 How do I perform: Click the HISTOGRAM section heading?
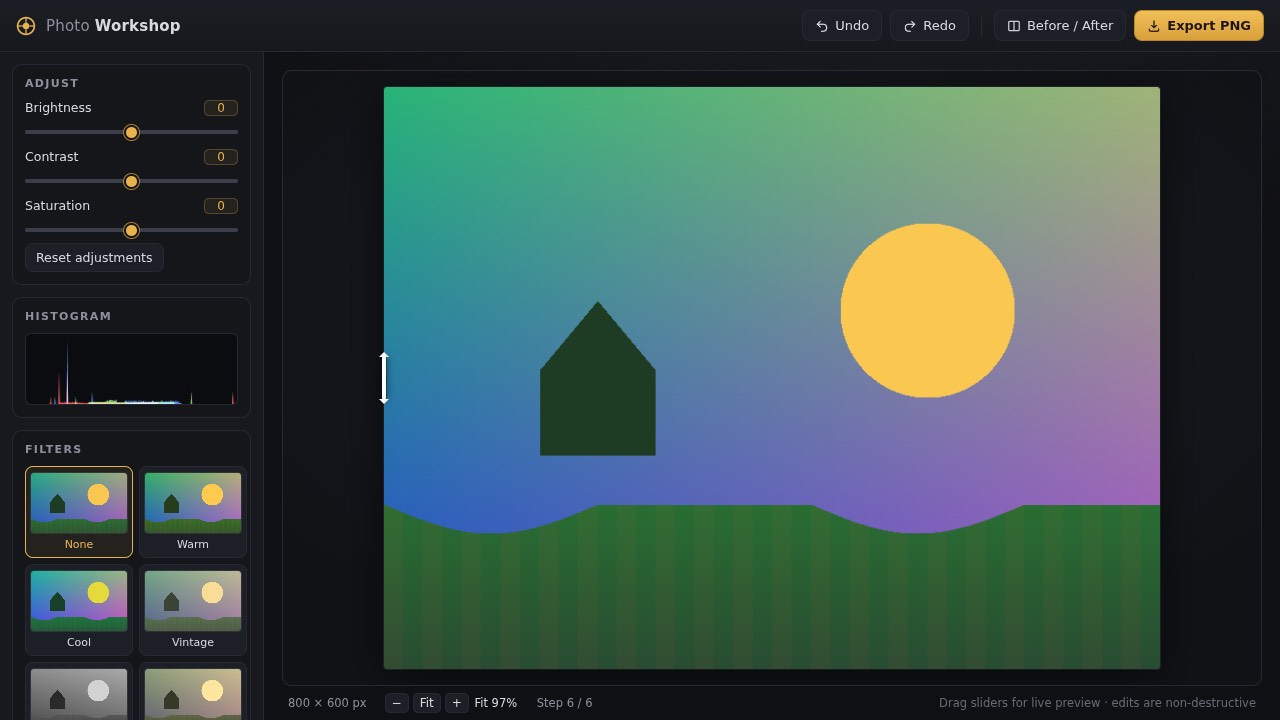(x=68, y=316)
